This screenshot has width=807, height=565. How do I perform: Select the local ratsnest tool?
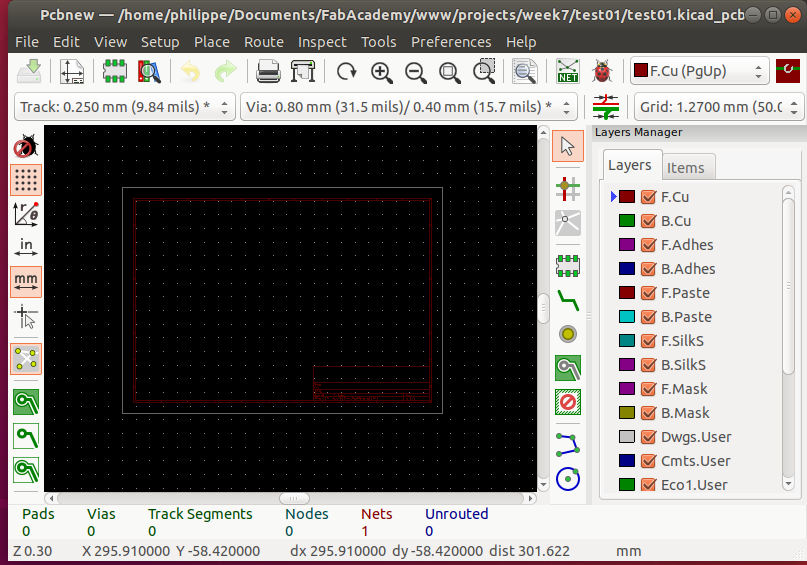[x=568, y=223]
